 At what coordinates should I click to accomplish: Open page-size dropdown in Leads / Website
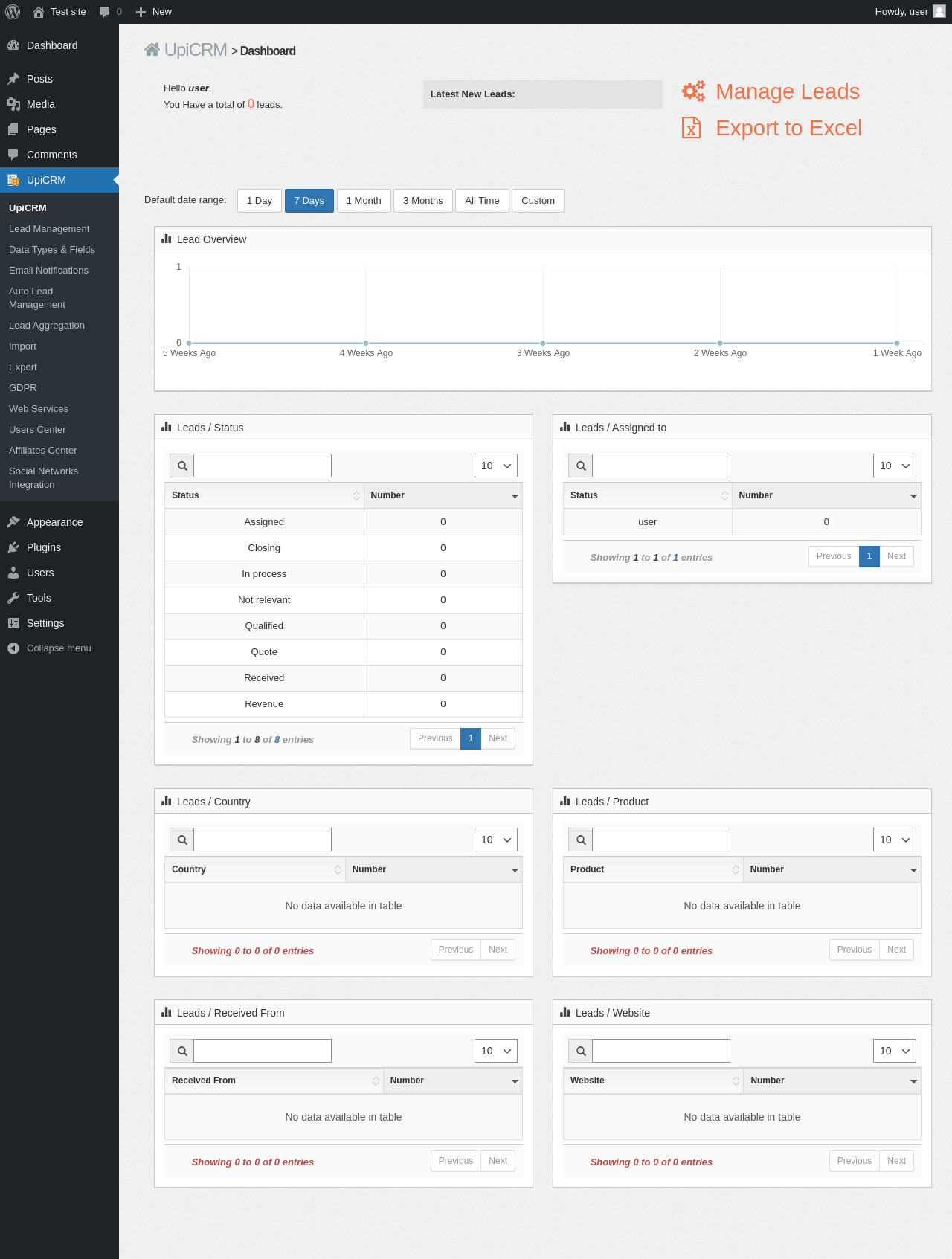coord(895,1051)
